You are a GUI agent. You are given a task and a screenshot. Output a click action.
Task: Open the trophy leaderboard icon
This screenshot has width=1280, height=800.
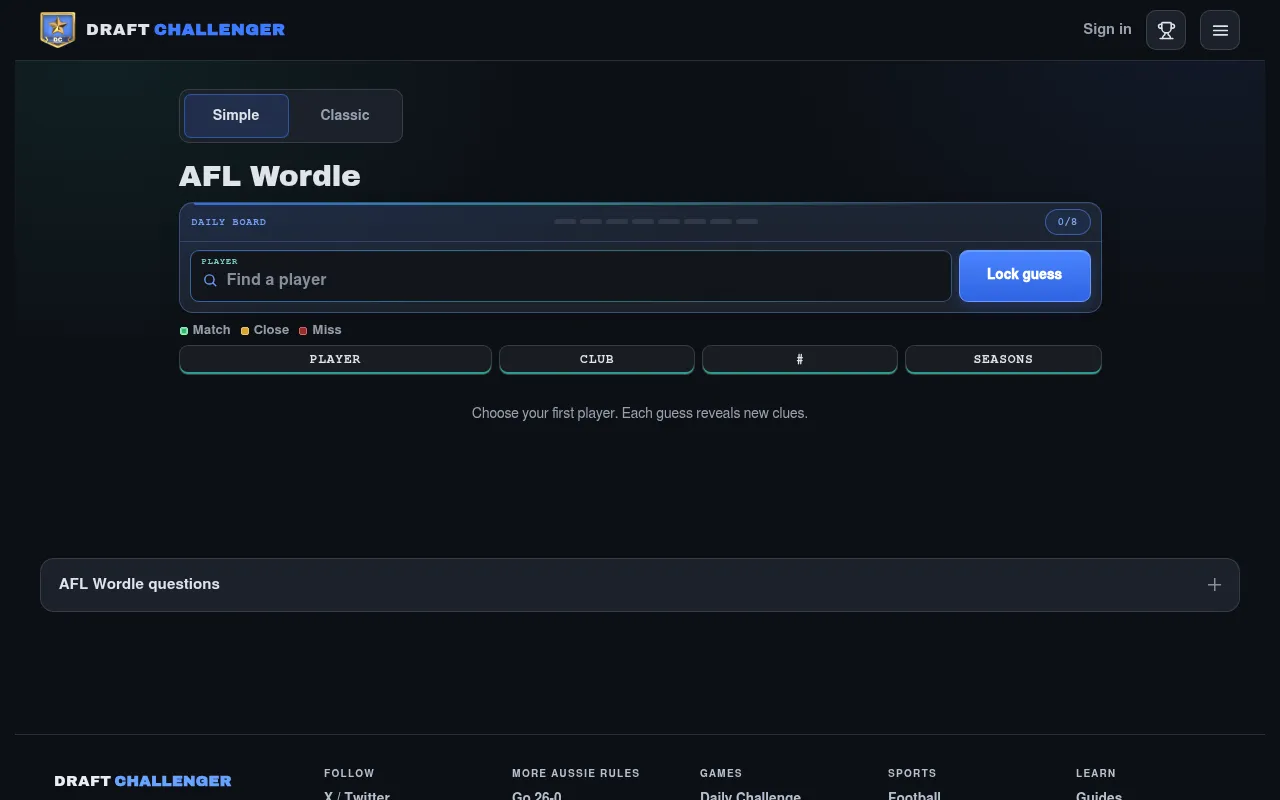[x=1166, y=30]
